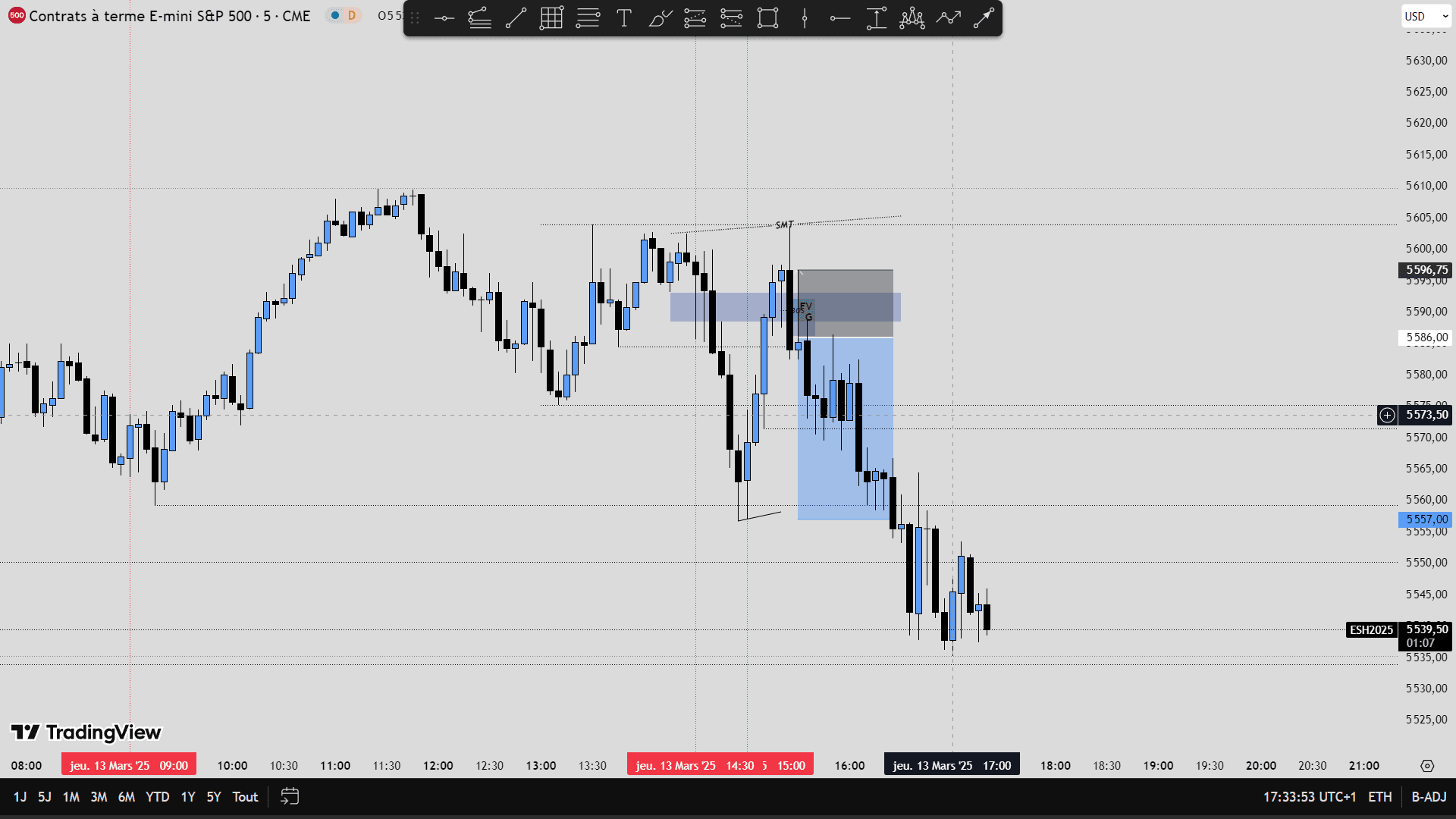Click the 17:00 crosshair time label
Viewport: 1456px width, 819px height.
pos(952,765)
